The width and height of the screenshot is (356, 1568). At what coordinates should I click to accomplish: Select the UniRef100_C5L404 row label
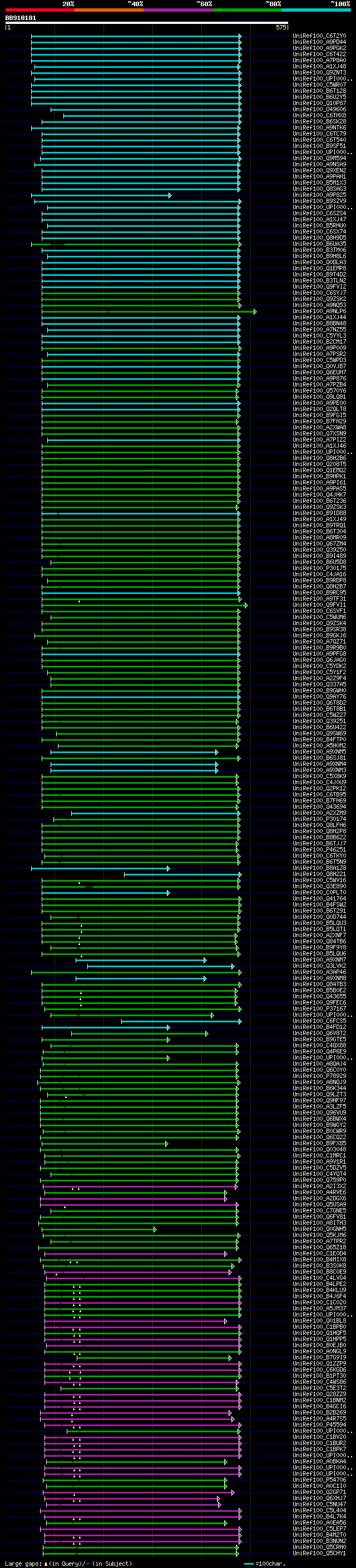319,1510
